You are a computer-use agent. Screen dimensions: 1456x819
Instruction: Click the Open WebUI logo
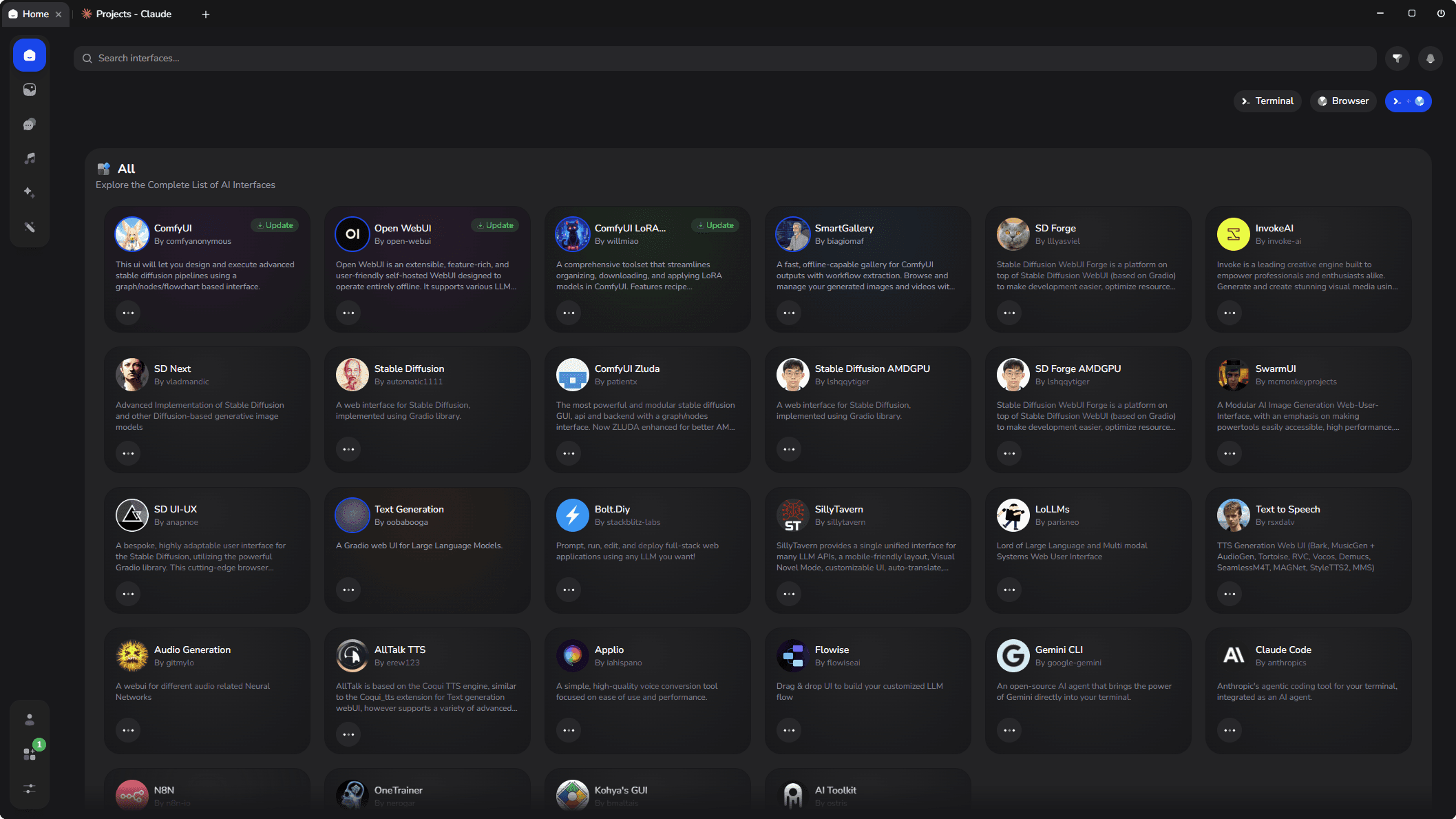pos(352,234)
